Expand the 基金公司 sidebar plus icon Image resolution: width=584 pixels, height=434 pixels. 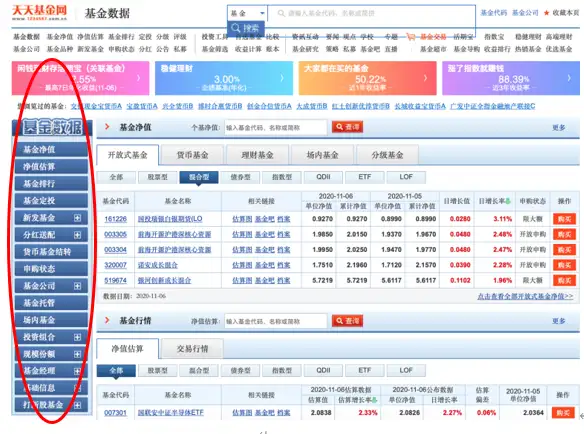click(x=77, y=286)
